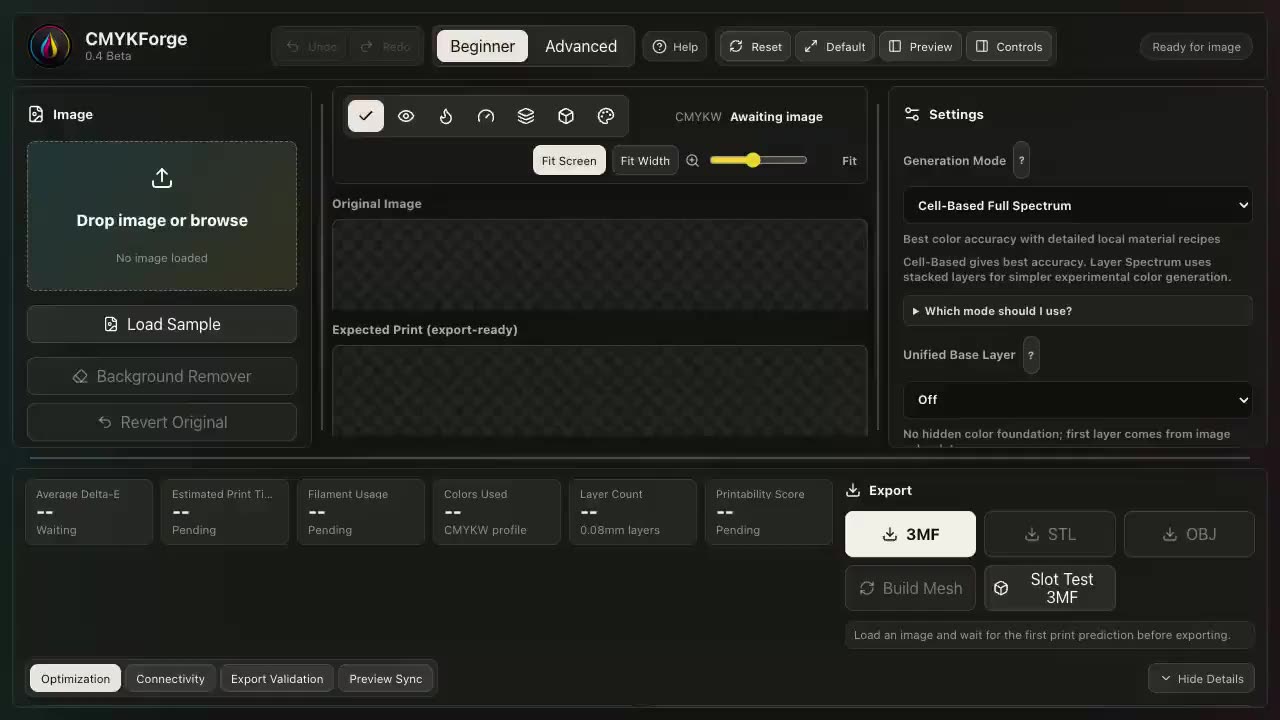The height and width of the screenshot is (720, 1280).
Task: Expand Which mode should I use?
Action: [x=1078, y=311]
